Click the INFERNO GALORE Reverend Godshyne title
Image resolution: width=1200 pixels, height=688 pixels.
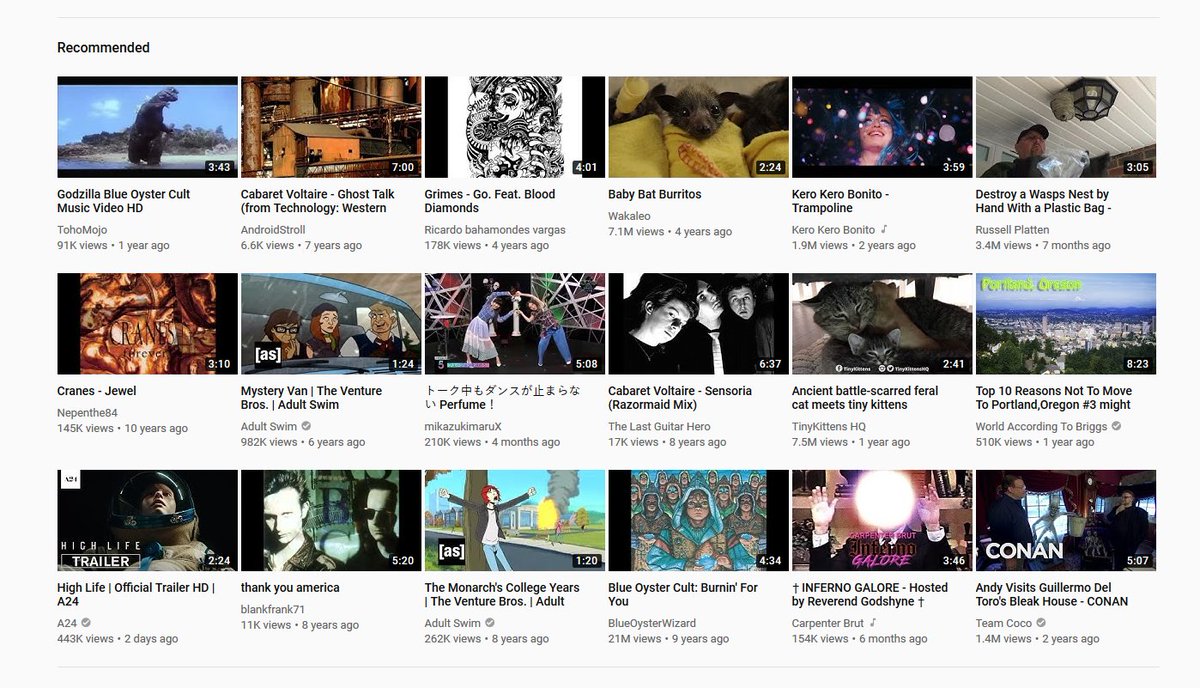(870, 595)
